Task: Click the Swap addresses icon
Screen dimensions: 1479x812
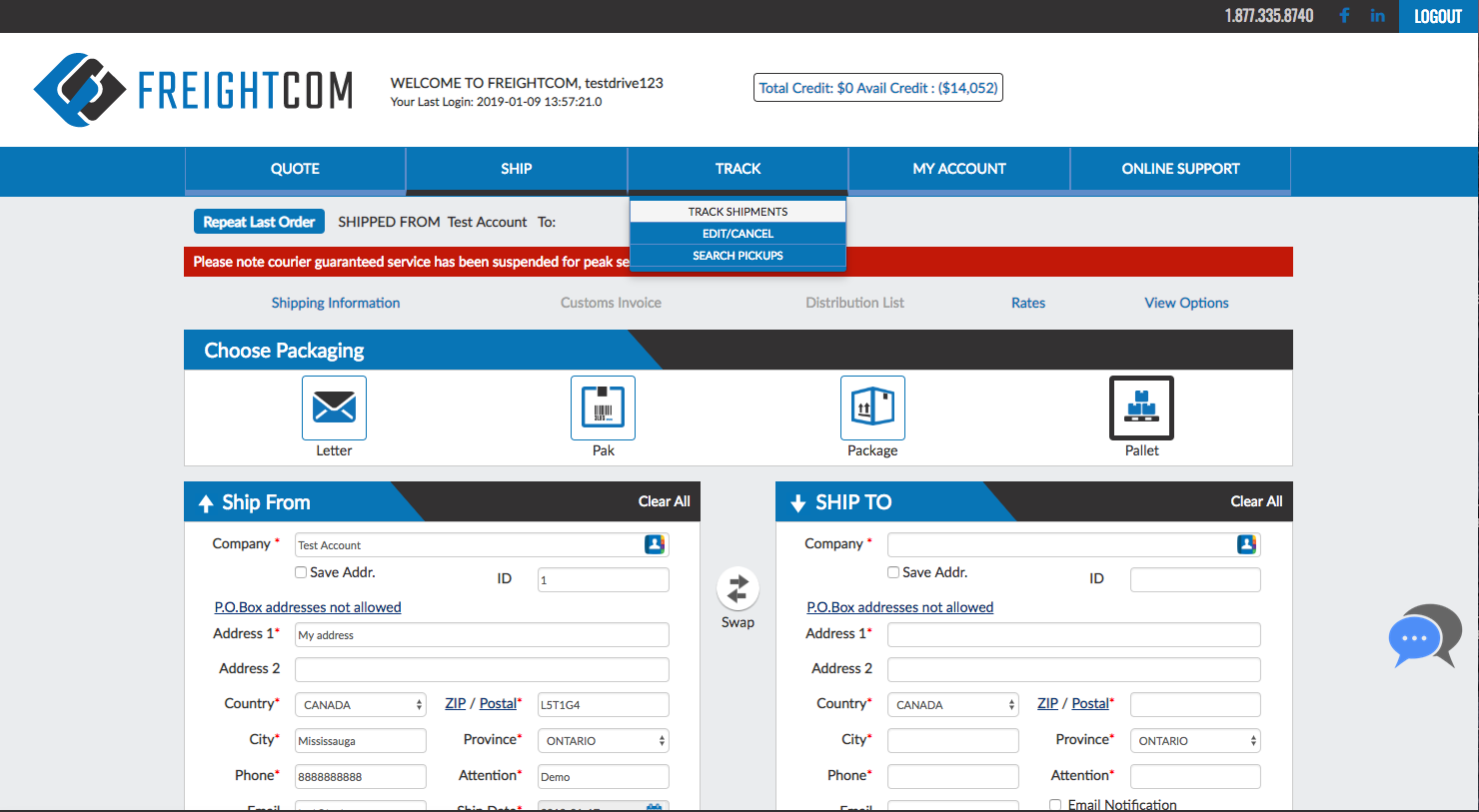Action: 738,588
